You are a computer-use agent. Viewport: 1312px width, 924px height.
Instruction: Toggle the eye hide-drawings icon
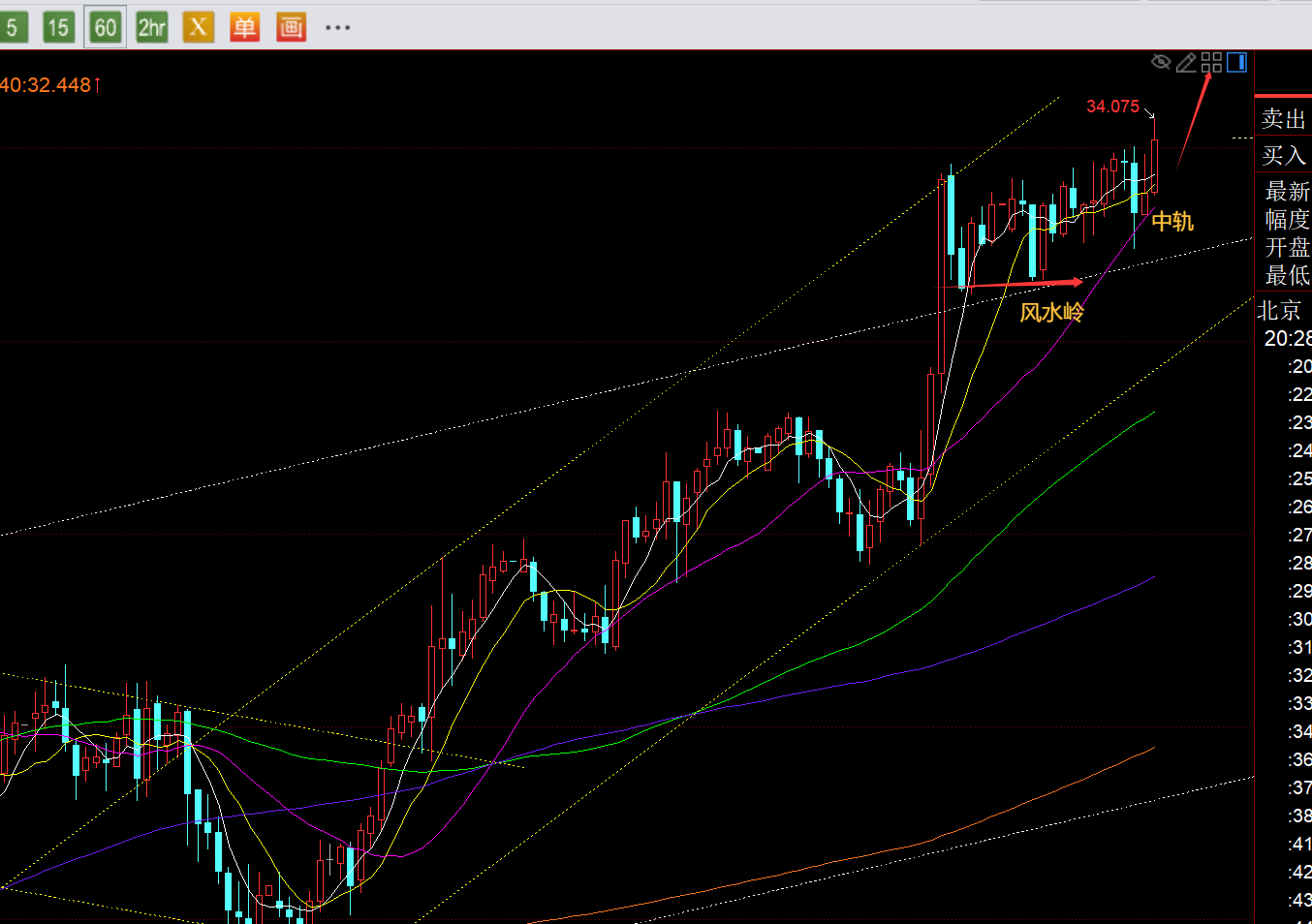coord(1161,63)
